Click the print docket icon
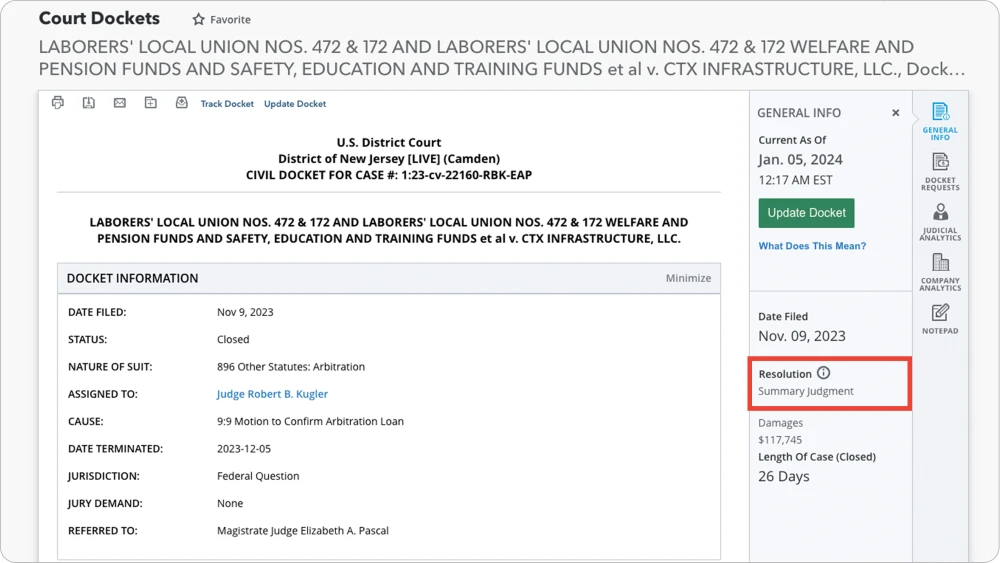Screen dimensions: 1000x563 [x=58, y=103]
